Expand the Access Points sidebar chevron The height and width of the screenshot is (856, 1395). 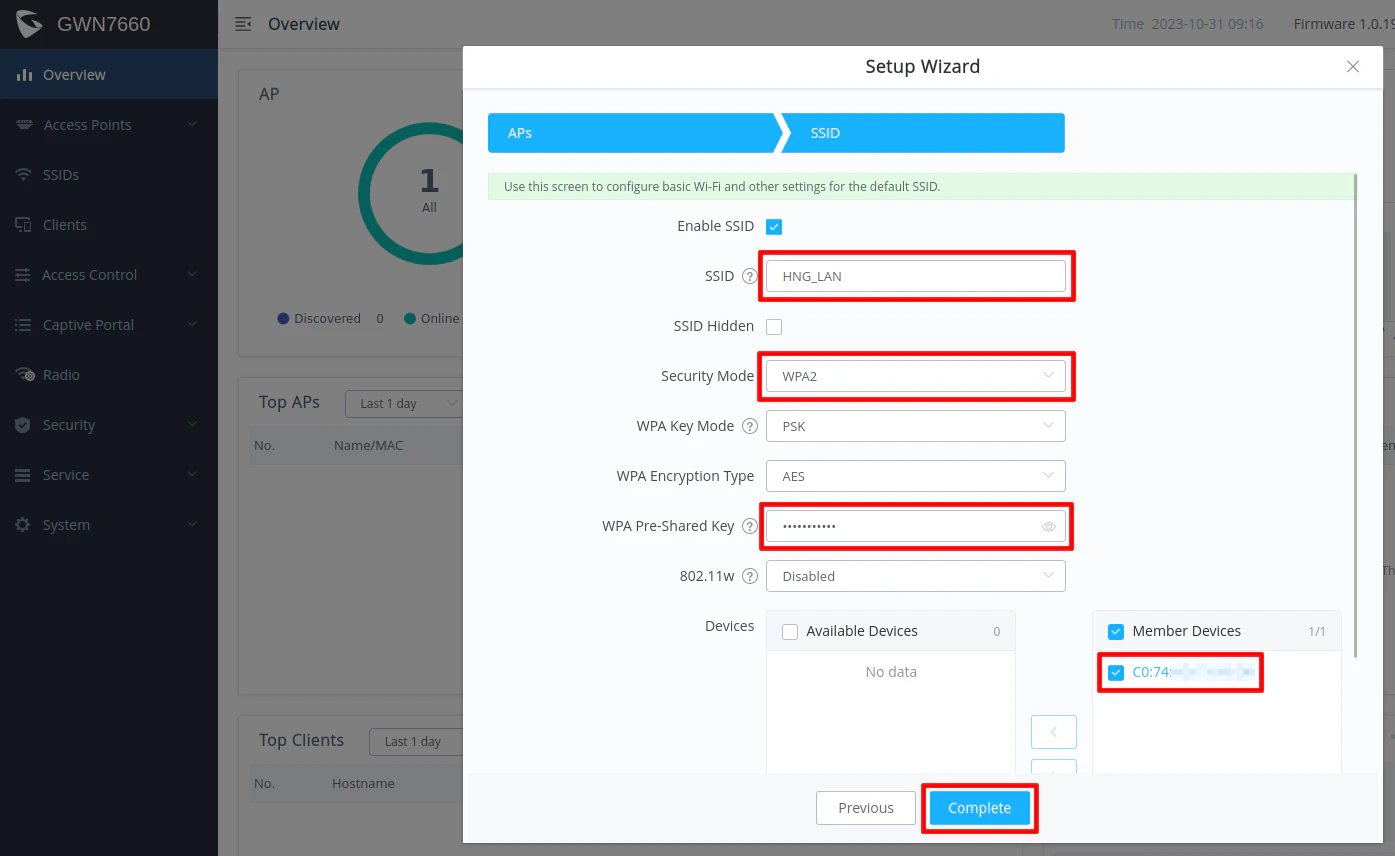[x=192, y=125]
